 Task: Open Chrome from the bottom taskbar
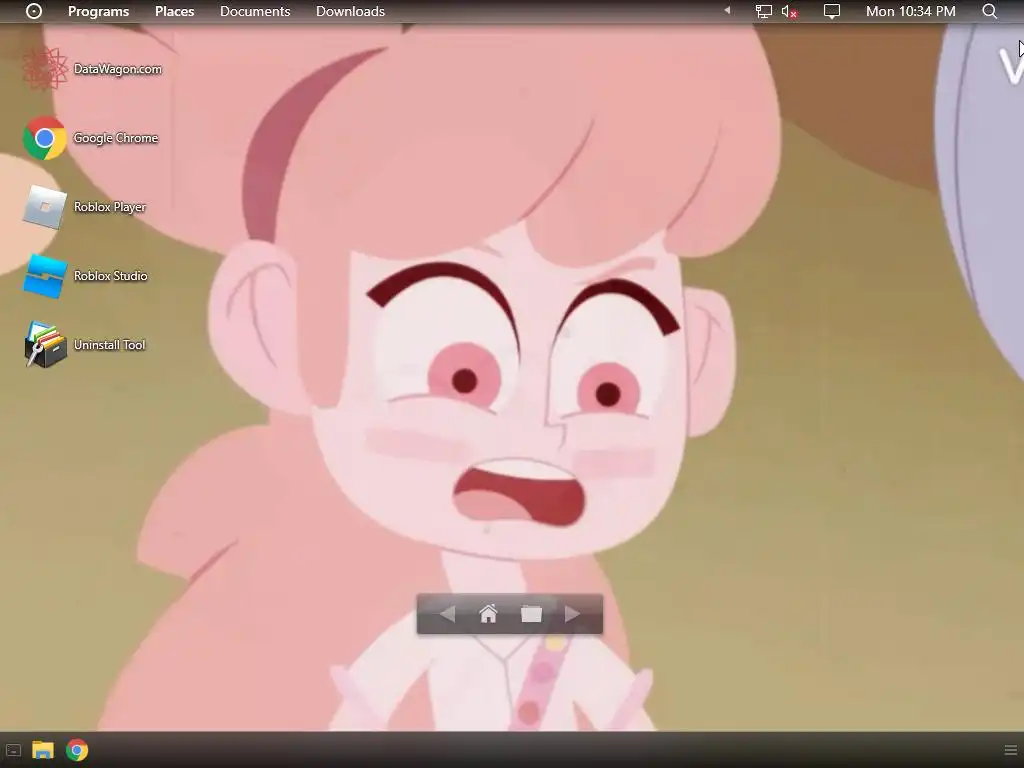(x=77, y=750)
